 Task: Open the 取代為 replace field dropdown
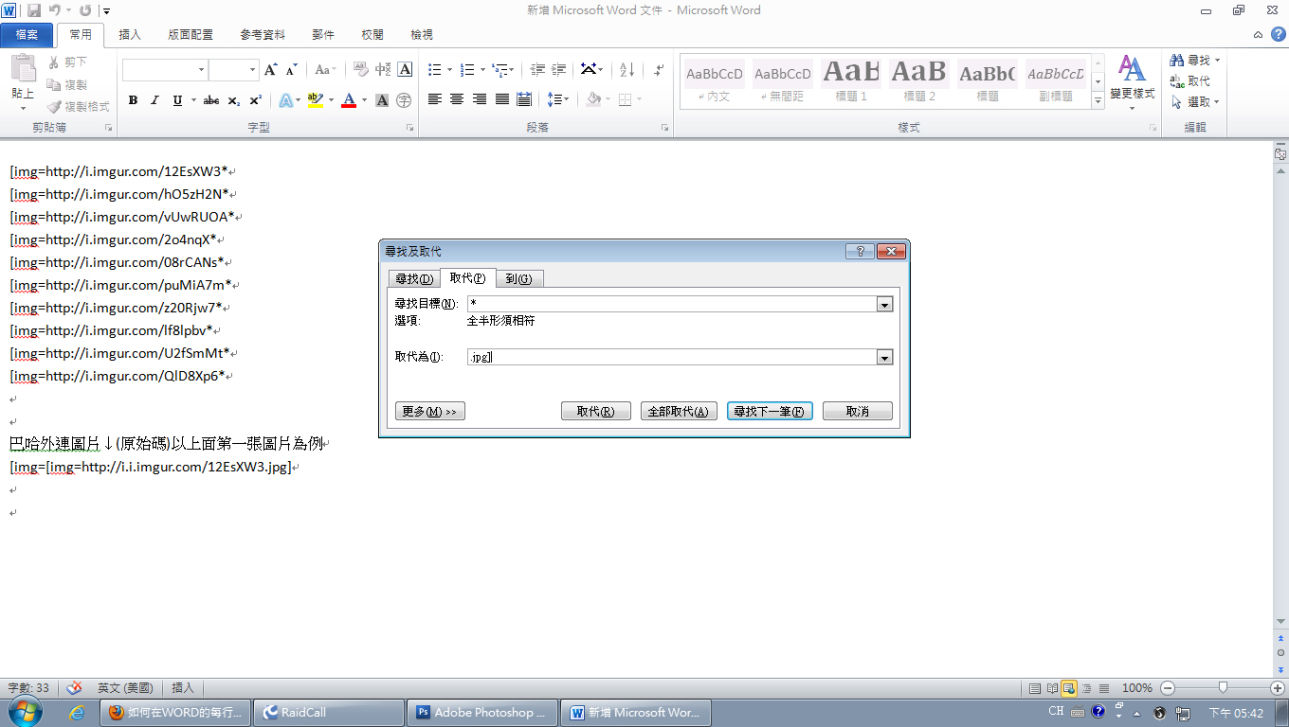[884, 357]
